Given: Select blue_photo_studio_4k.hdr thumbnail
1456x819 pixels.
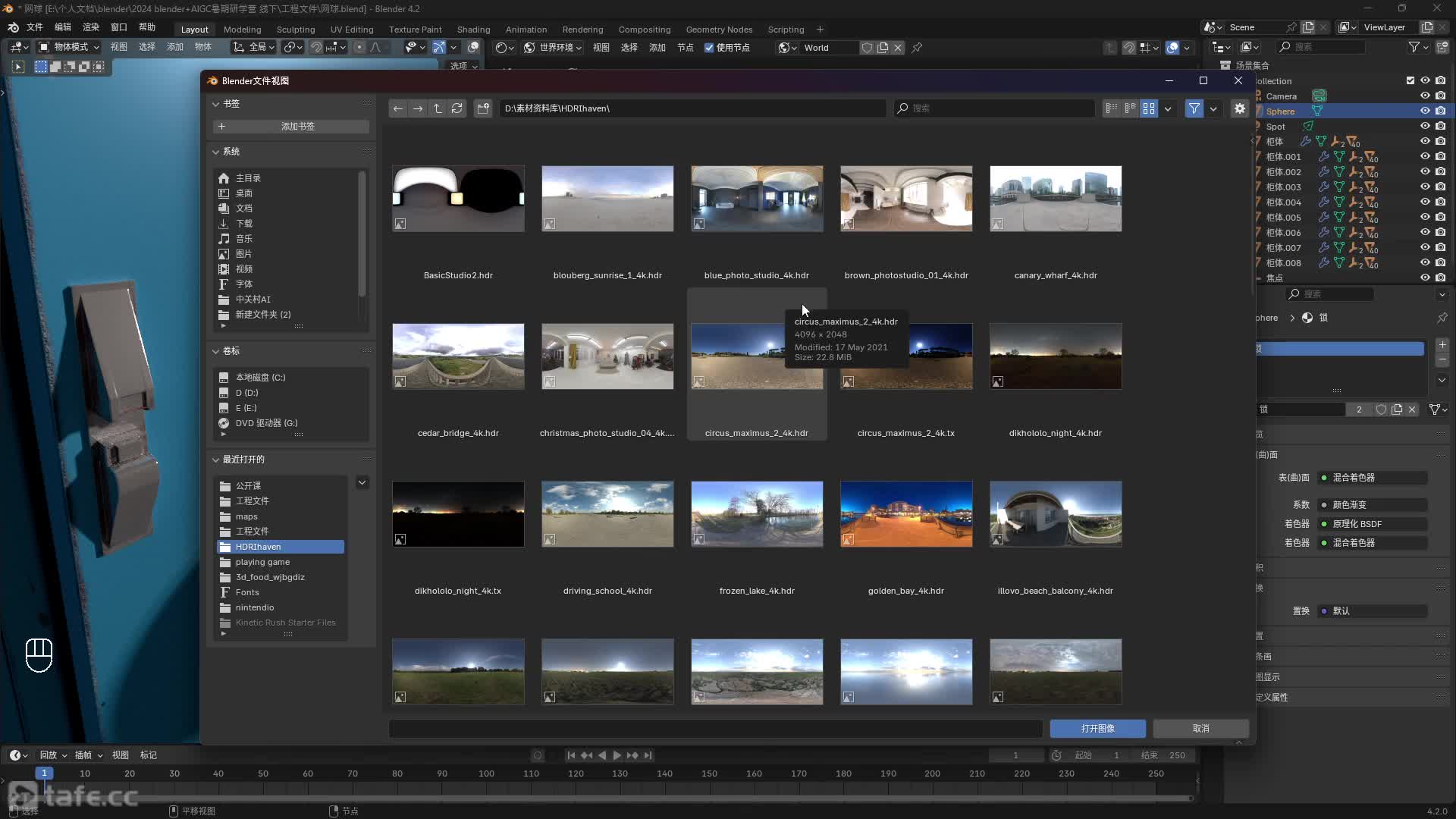Looking at the screenshot, I should (757, 199).
